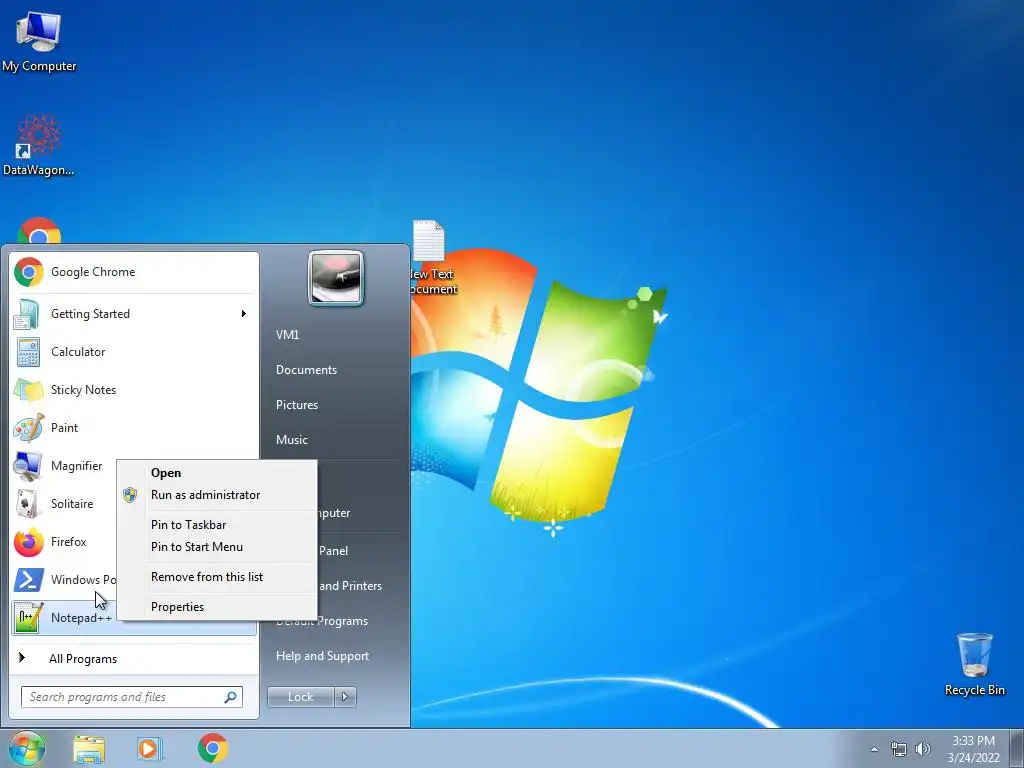Image resolution: width=1024 pixels, height=768 pixels.
Task: Open Help and Support
Action: (x=323, y=656)
